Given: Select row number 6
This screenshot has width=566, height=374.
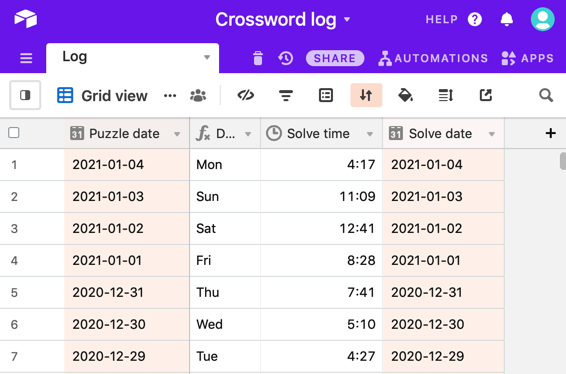Looking at the screenshot, I should (14, 325).
